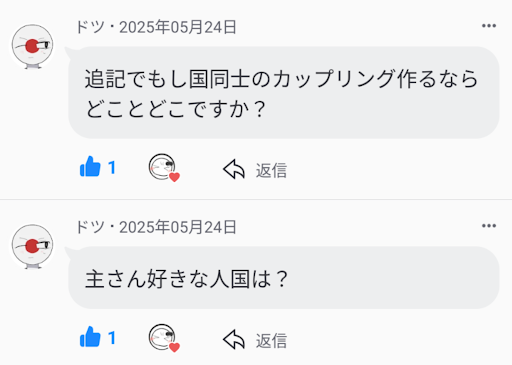Show like count on the カップリング comment
Screen dimensions: 512x365
tap(112, 167)
